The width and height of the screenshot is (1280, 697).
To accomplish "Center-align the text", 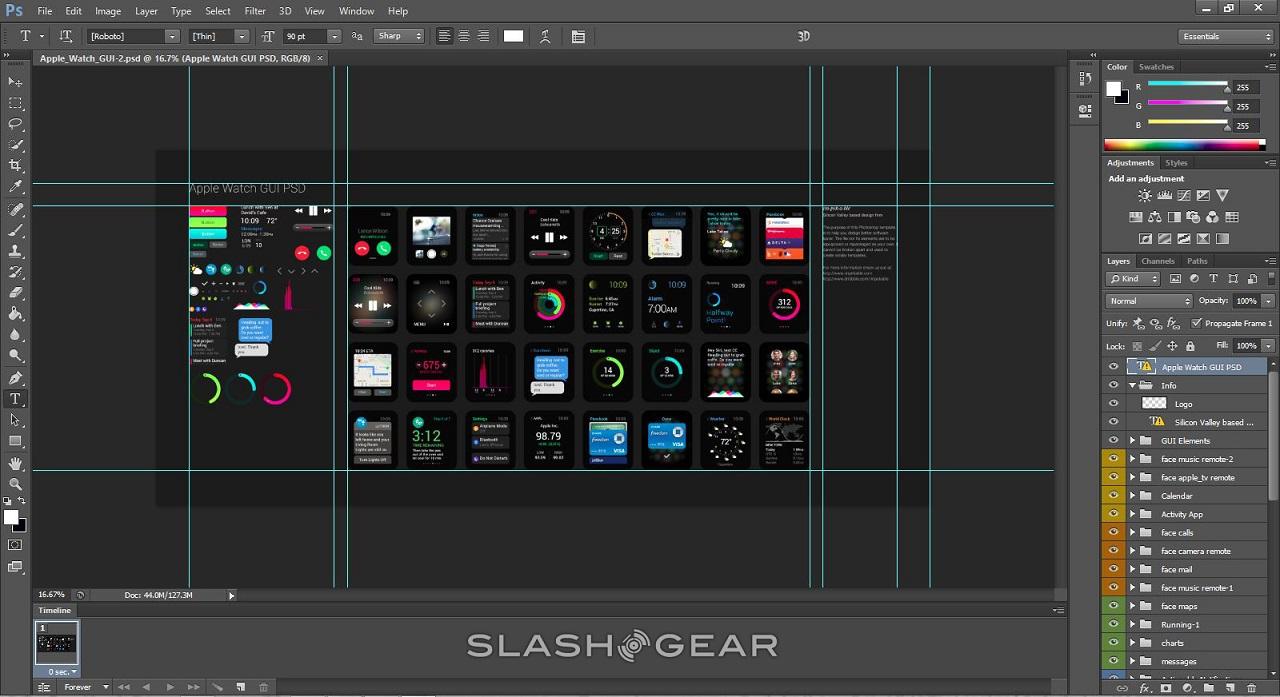I will [464, 36].
